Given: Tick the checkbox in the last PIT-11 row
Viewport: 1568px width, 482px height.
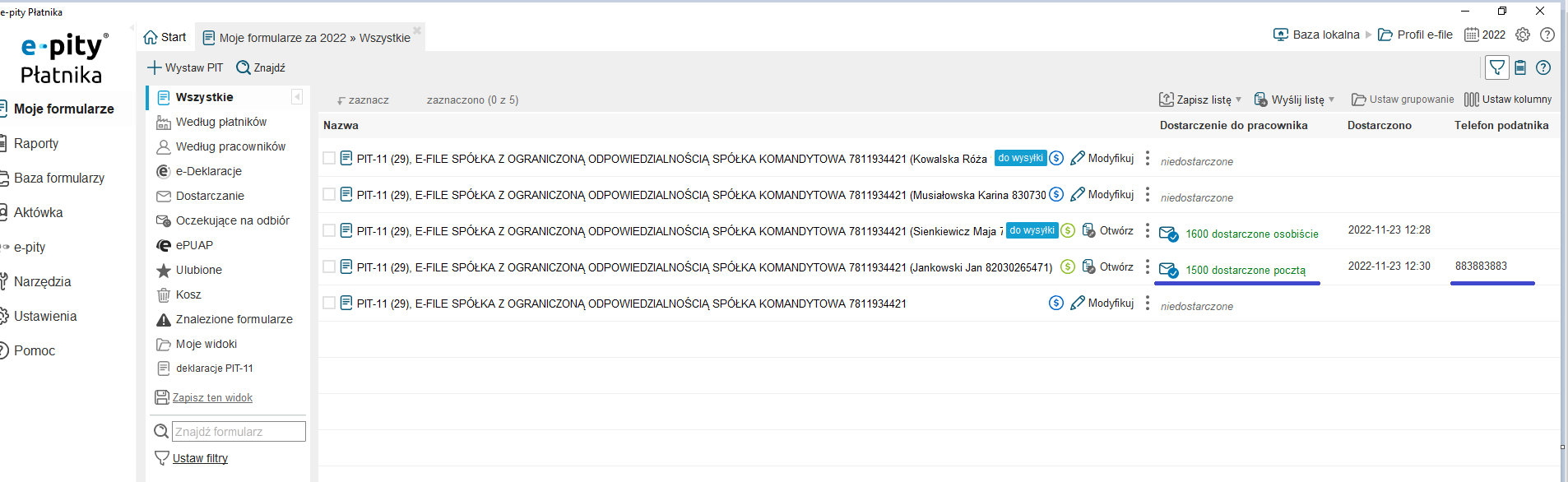Looking at the screenshot, I should [x=329, y=303].
